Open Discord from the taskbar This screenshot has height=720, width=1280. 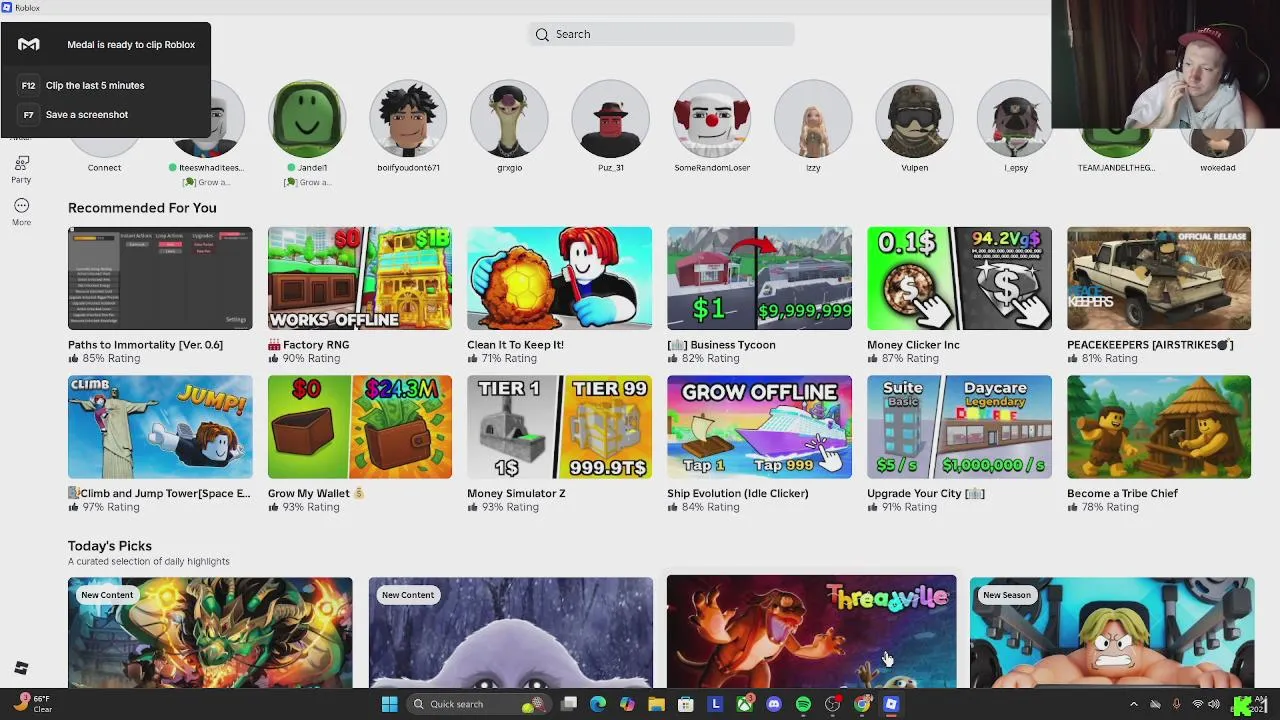773,704
